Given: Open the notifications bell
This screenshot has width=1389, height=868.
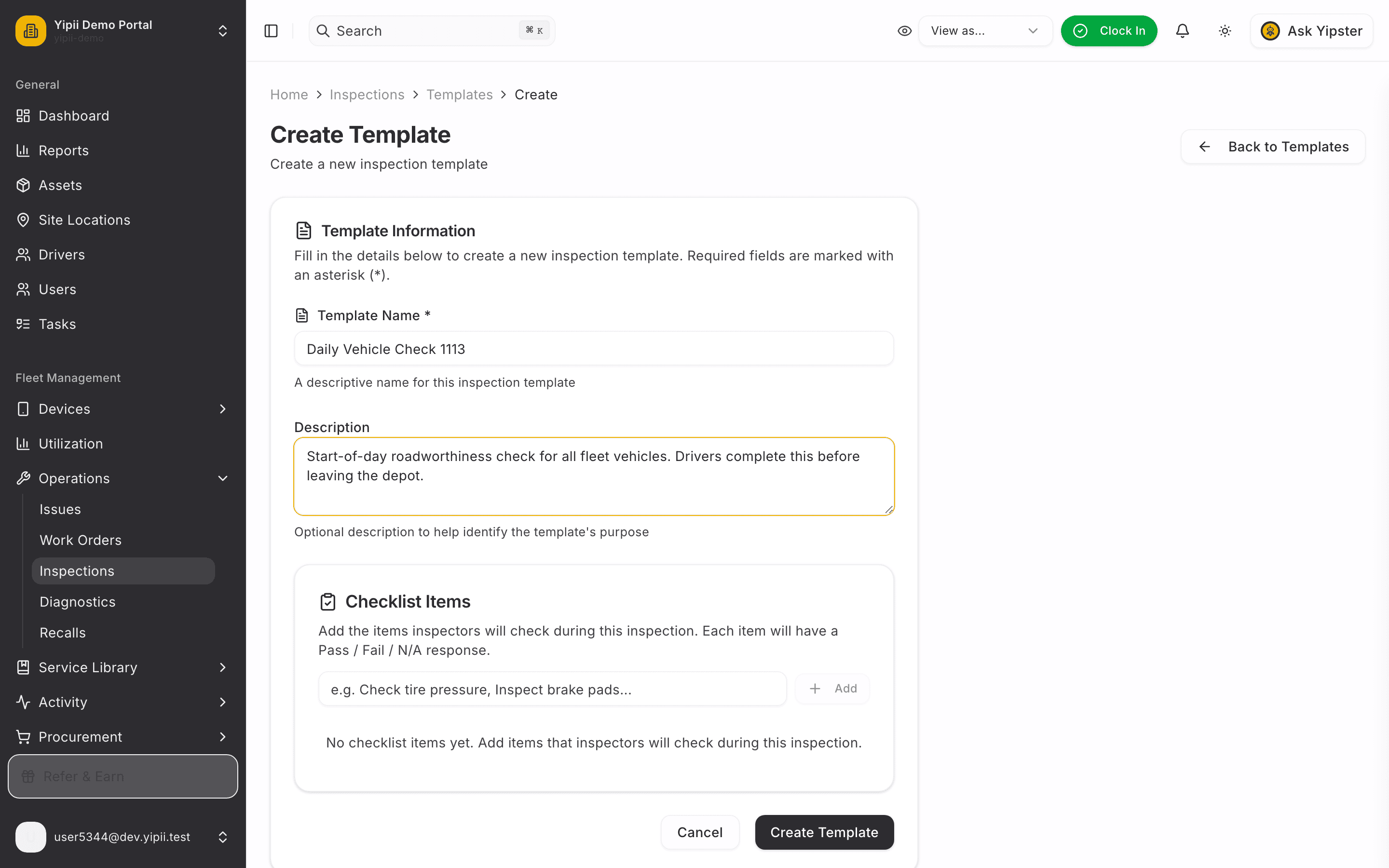Looking at the screenshot, I should (1183, 31).
